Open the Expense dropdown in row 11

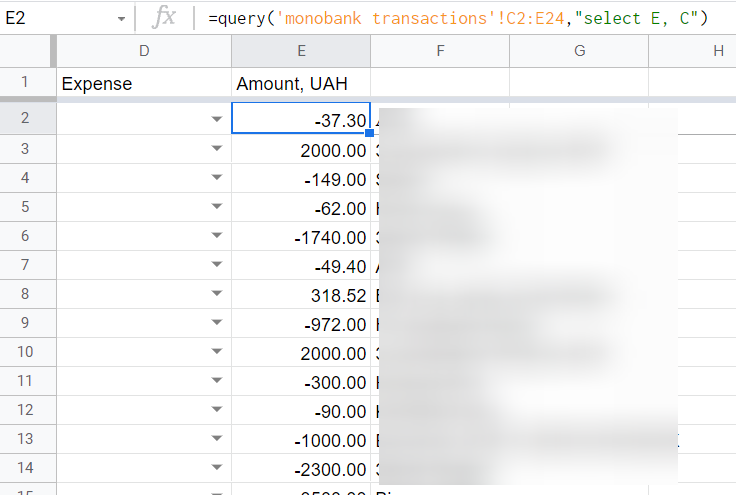click(x=216, y=381)
